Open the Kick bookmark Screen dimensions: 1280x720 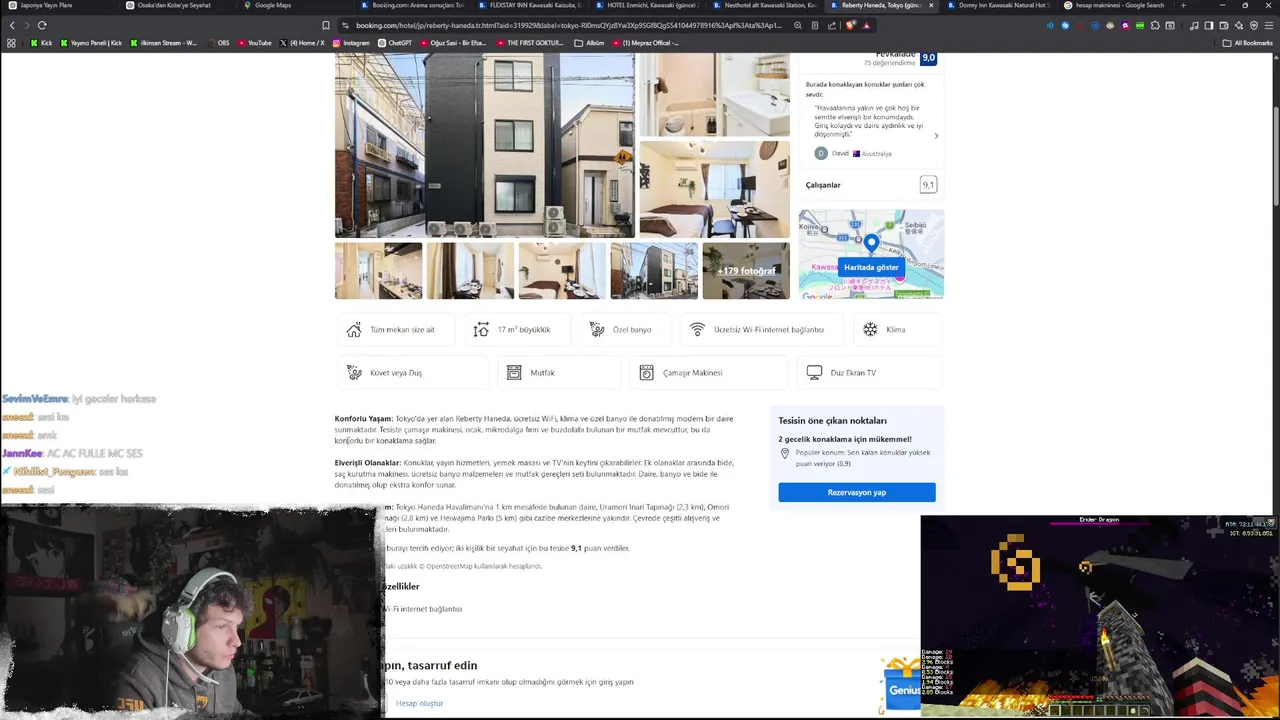41,43
